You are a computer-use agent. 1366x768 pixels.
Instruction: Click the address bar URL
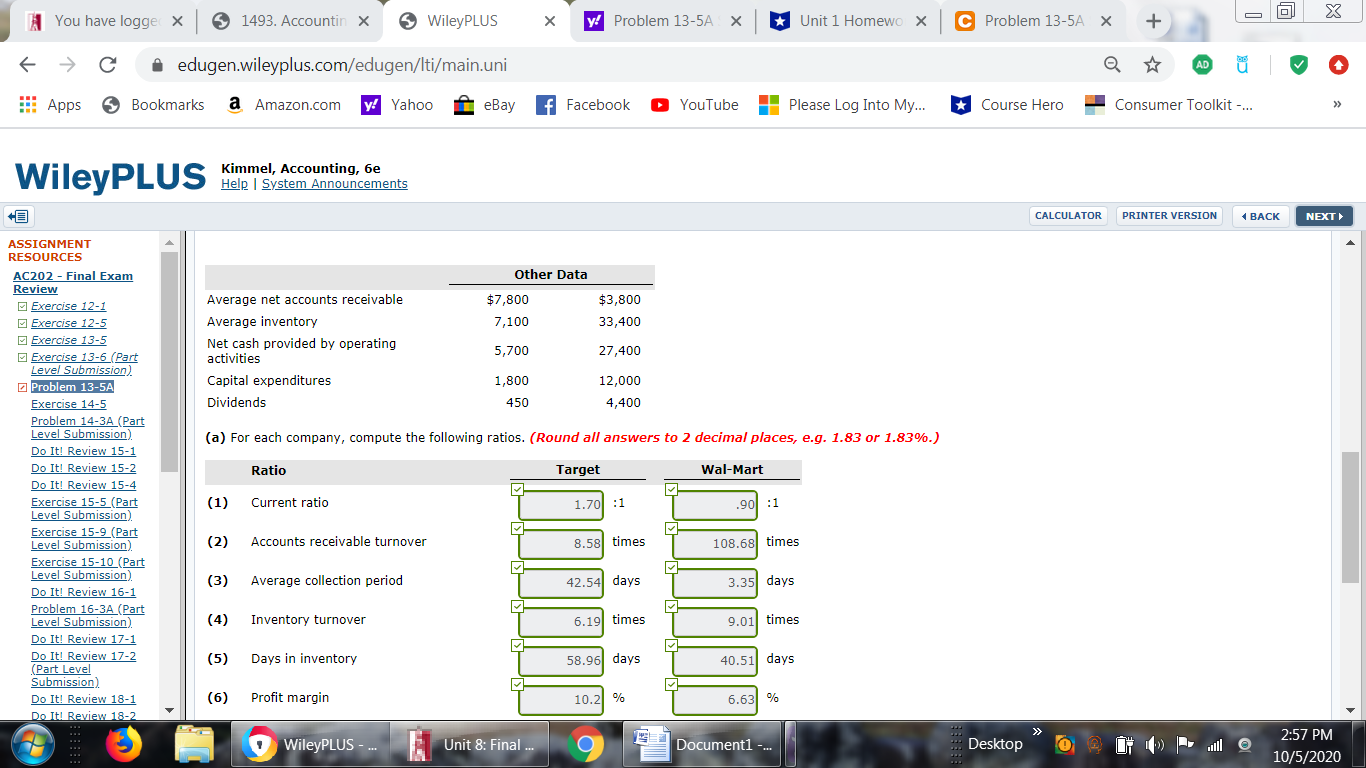342,65
